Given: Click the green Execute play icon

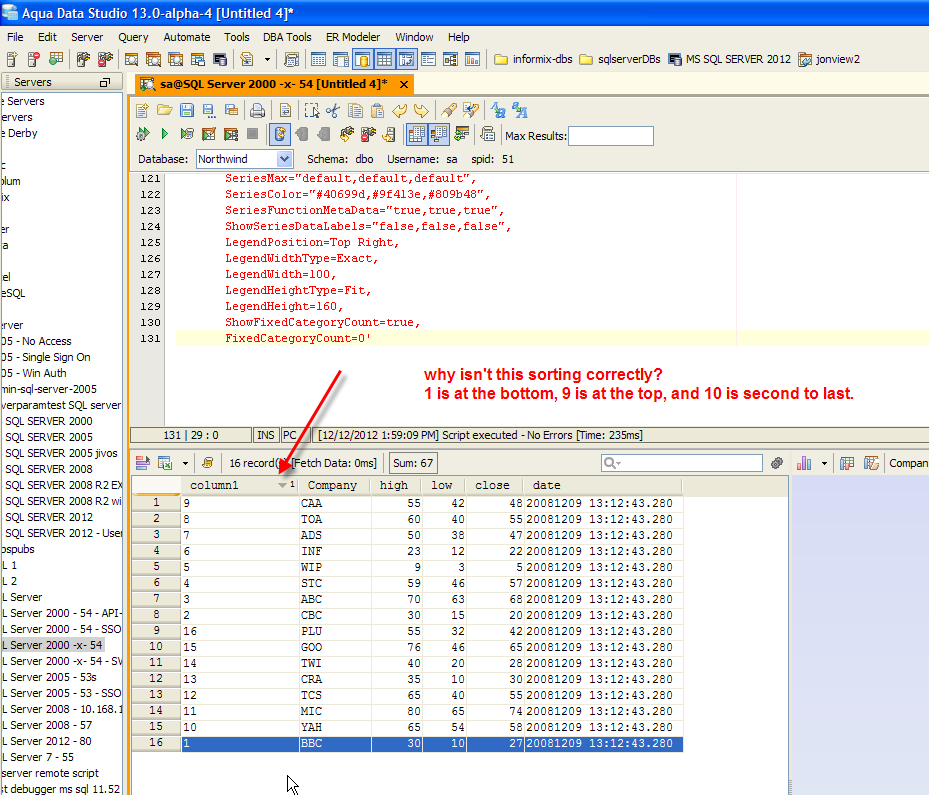Looking at the screenshot, I should pos(165,134).
